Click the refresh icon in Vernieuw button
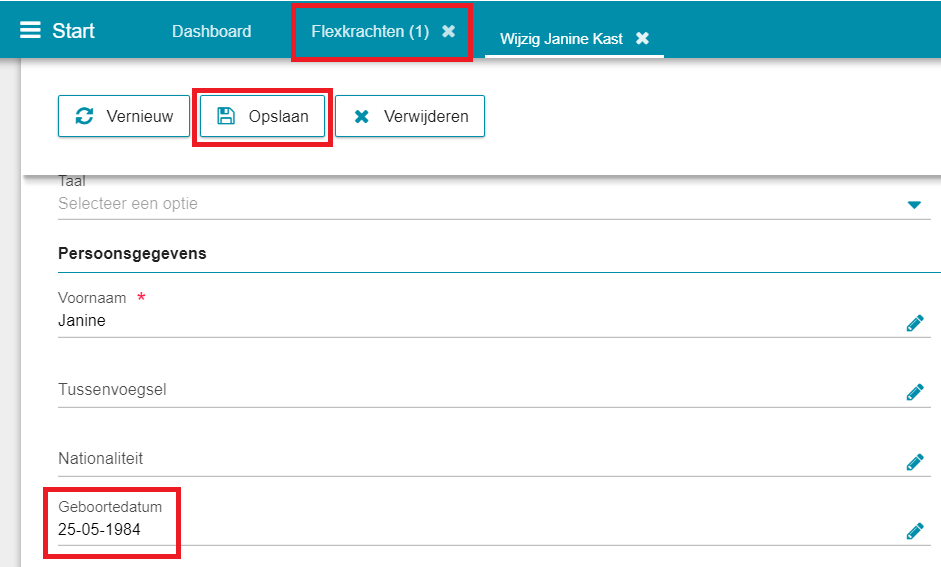The height and width of the screenshot is (567, 941). point(85,116)
